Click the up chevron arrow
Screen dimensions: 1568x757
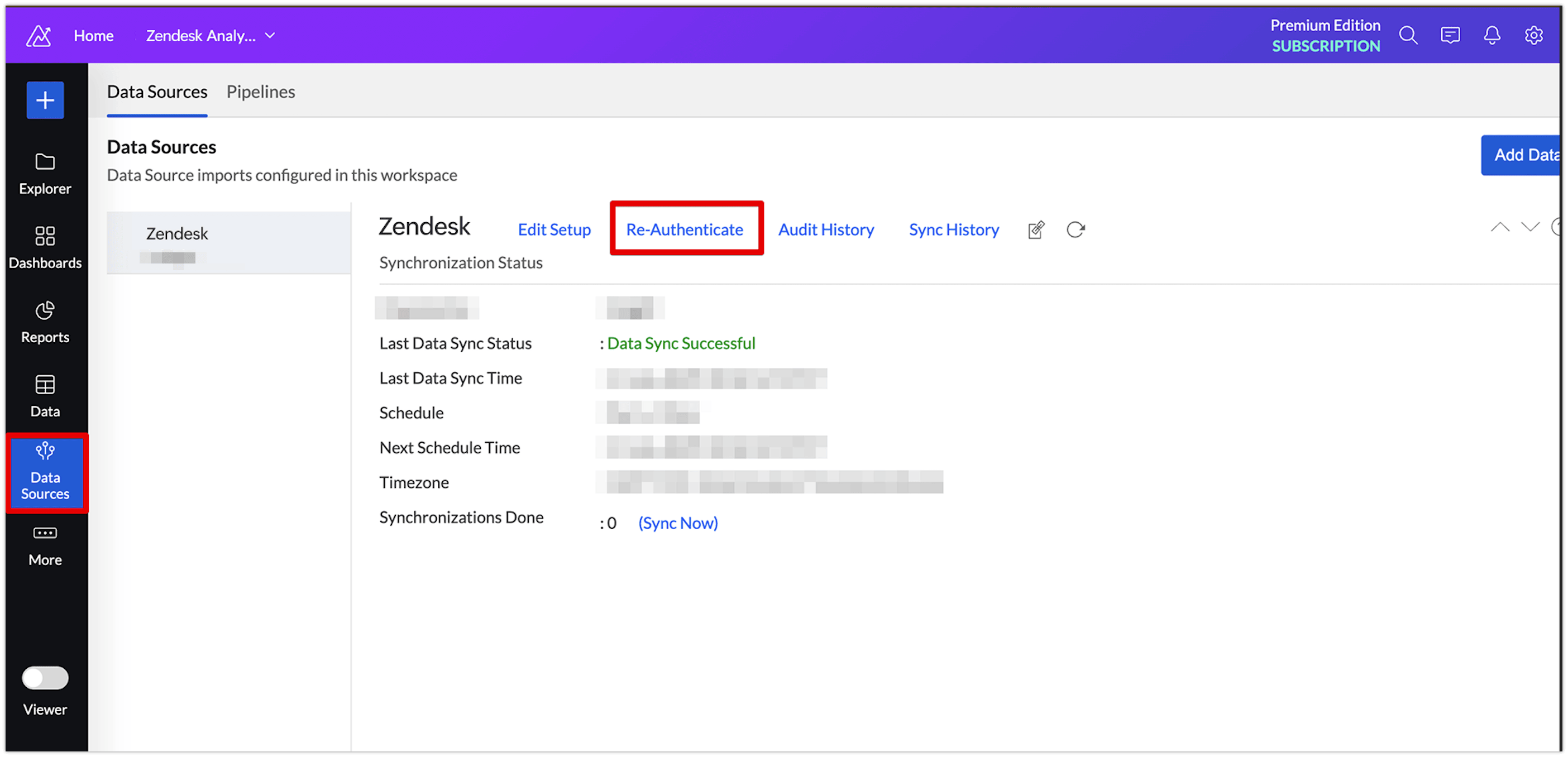pyautogui.click(x=1500, y=227)
